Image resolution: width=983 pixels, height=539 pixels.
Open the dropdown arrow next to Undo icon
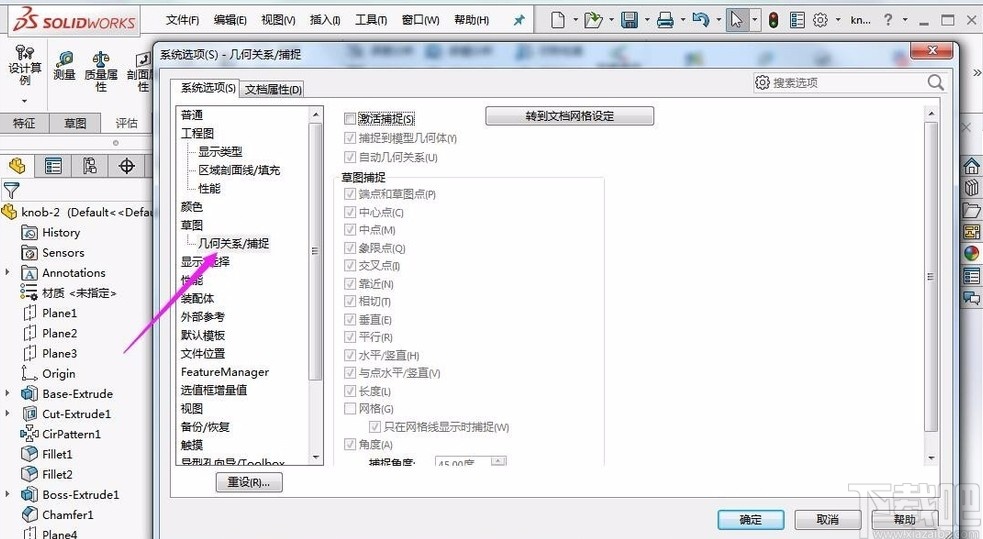coord(718,20)
